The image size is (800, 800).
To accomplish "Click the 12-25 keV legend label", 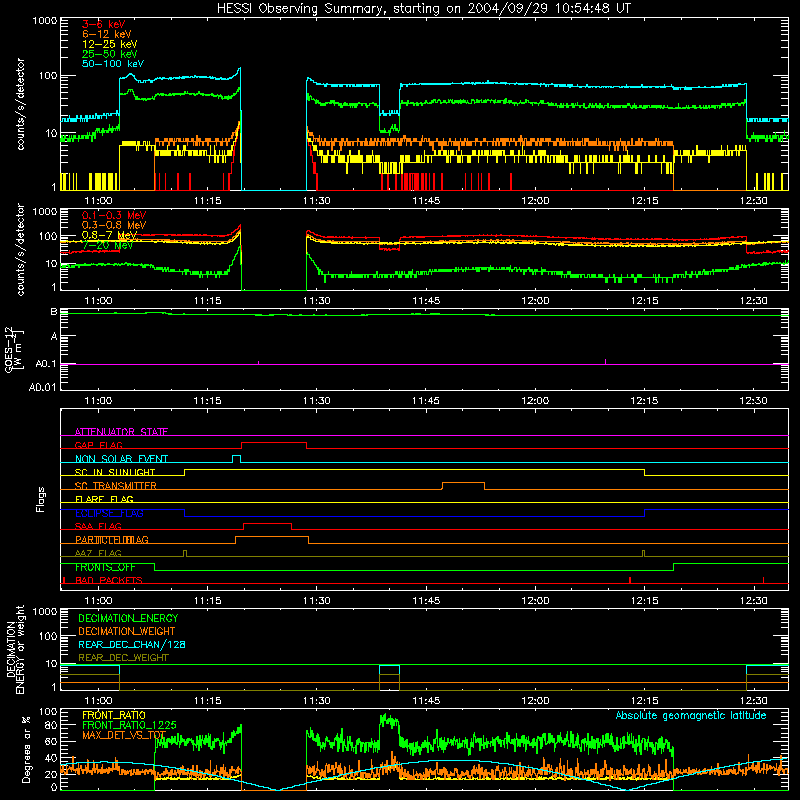I will click(x=110, y=44).
